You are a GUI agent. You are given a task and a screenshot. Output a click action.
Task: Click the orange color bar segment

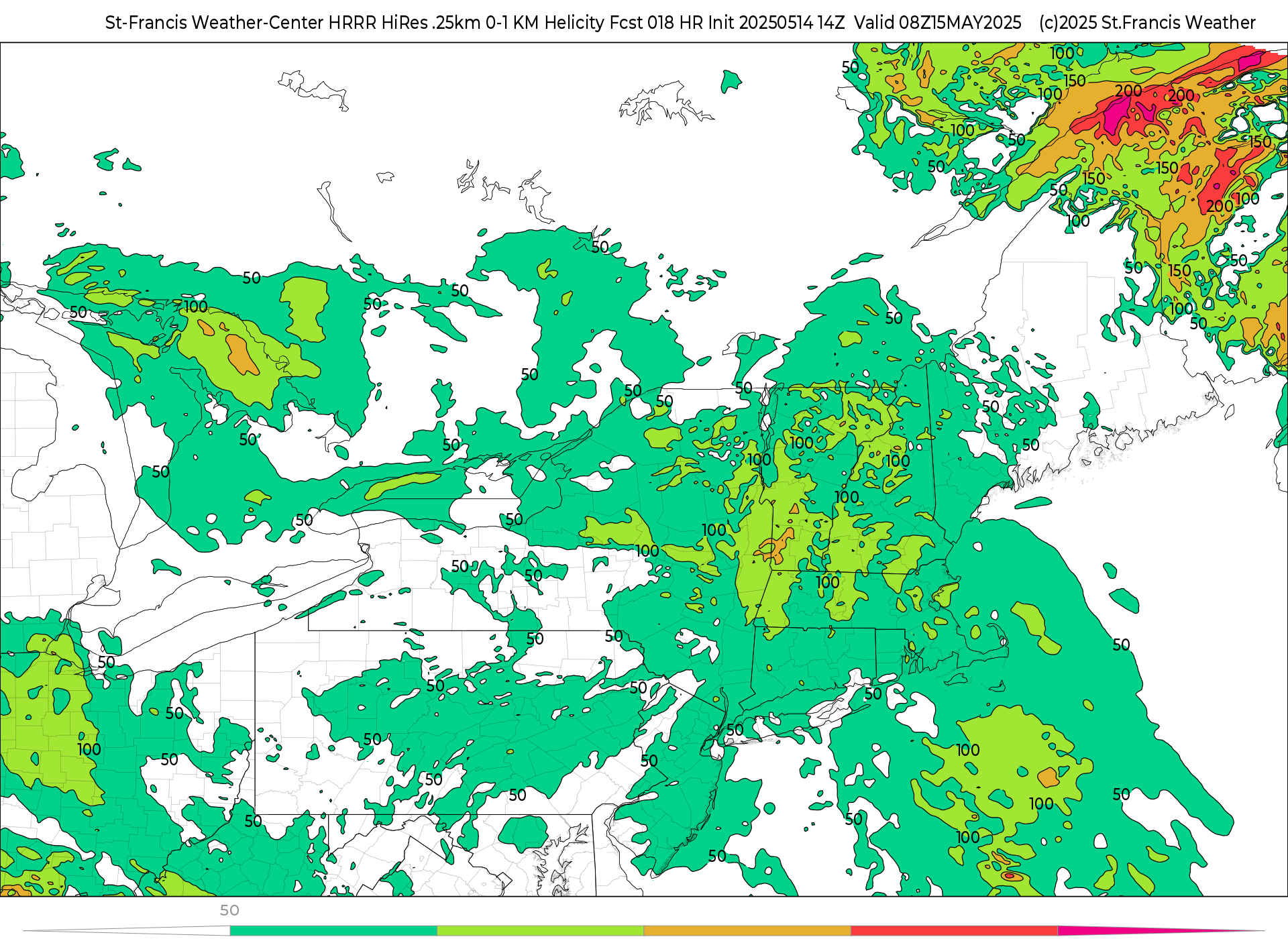747,930
